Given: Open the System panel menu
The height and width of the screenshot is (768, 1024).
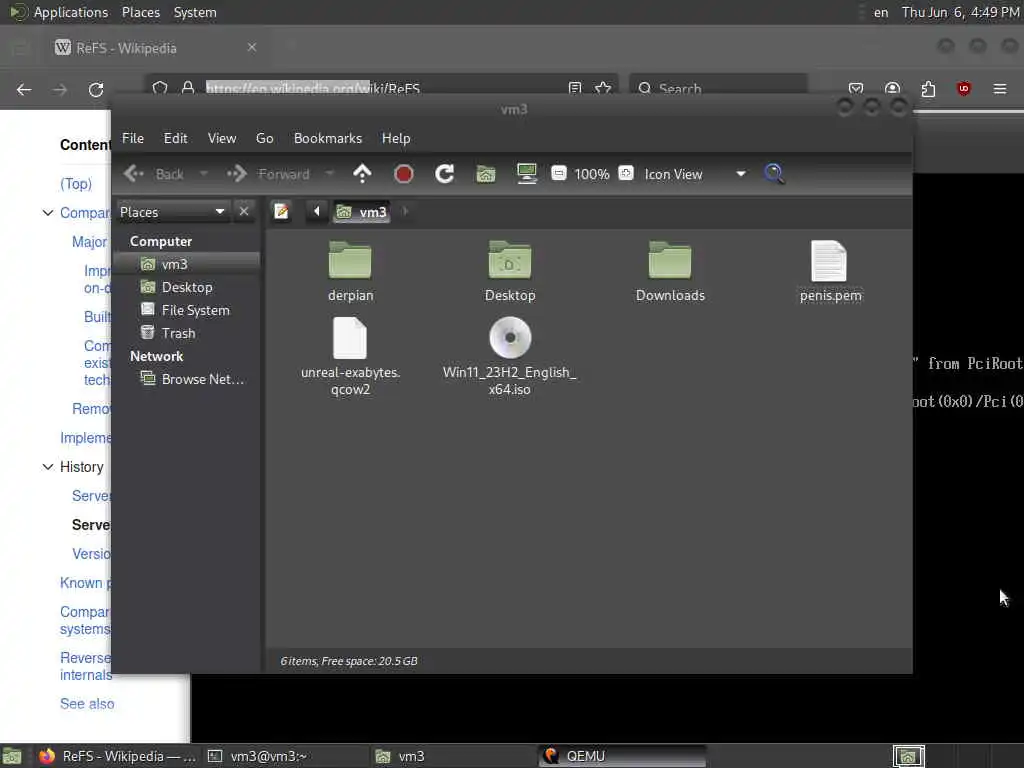Looking at the screenshot, I should [195, 12].
